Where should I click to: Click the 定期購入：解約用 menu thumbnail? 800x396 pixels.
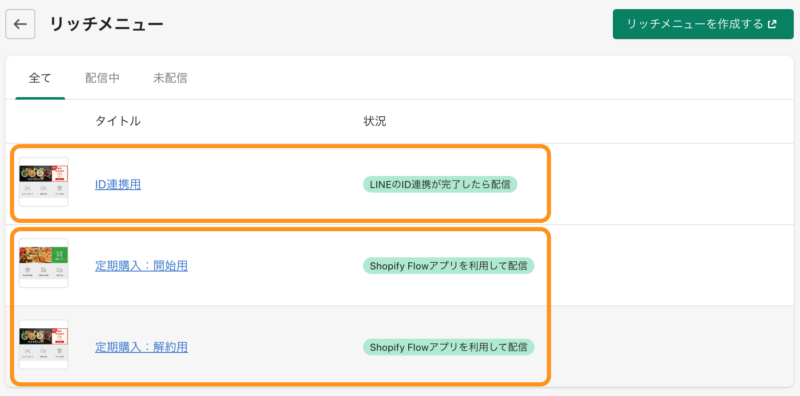(x=44, y=344)
